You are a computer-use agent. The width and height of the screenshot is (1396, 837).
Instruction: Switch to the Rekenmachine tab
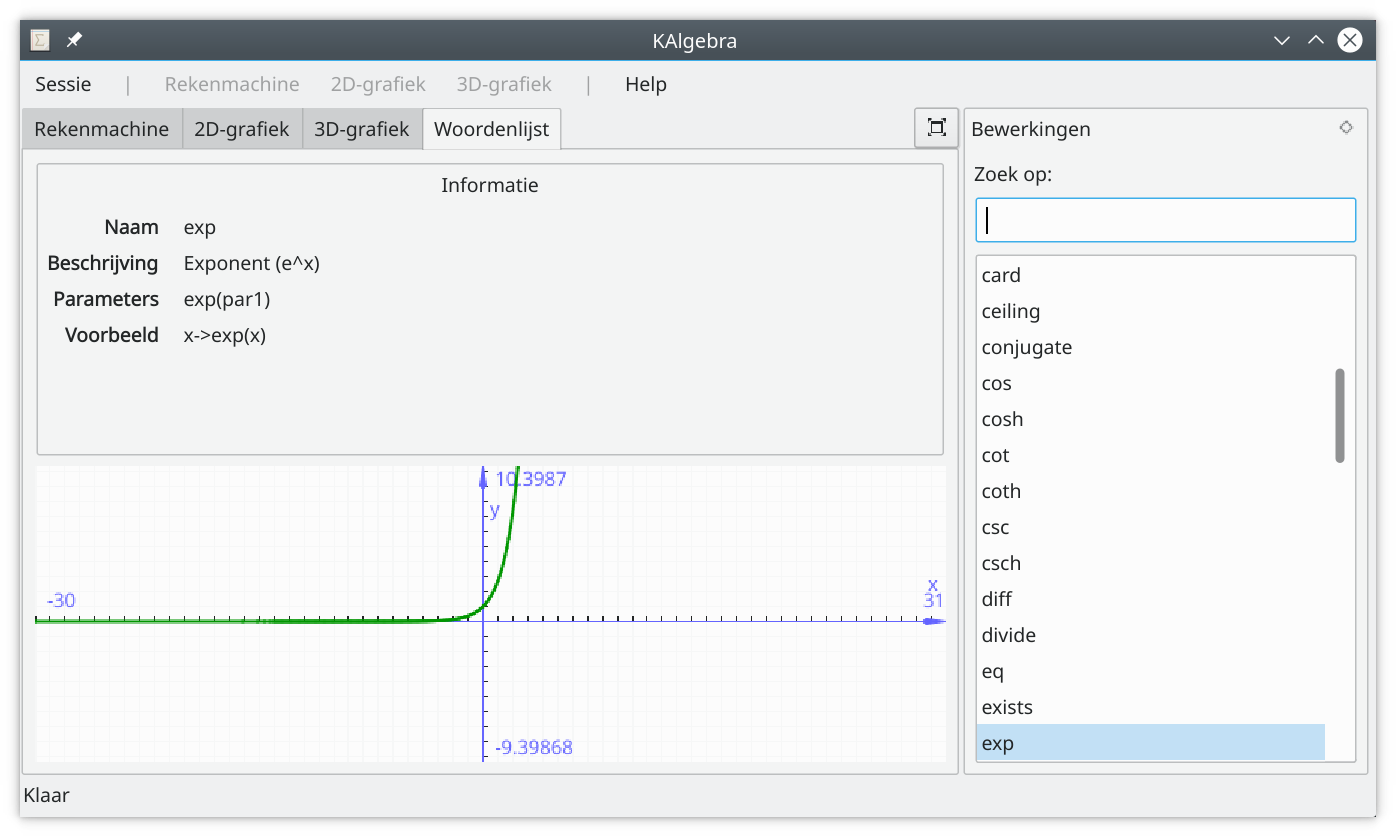click(x=102, y=129)
